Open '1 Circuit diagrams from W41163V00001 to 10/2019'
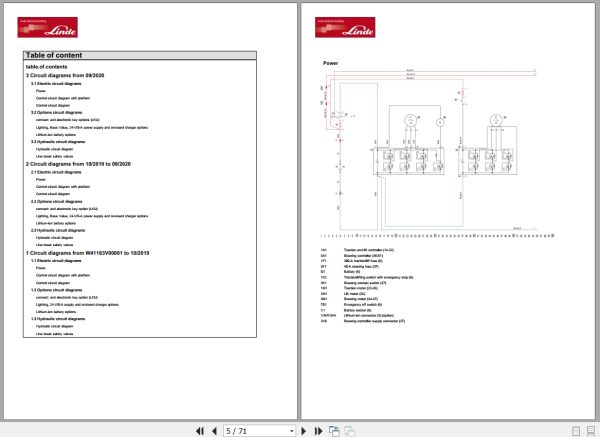Viewport: 600px width, 437px height. click(x=87, y=253)
